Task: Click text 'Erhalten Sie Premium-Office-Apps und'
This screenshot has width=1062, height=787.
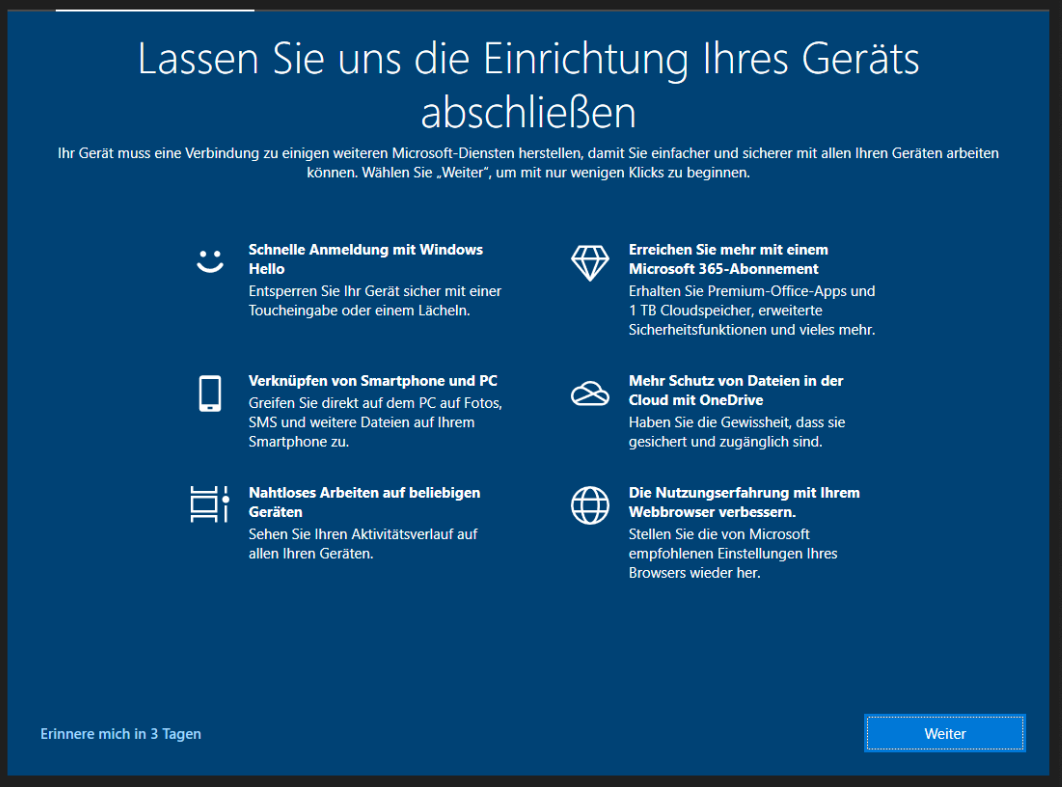Action: 752,310
